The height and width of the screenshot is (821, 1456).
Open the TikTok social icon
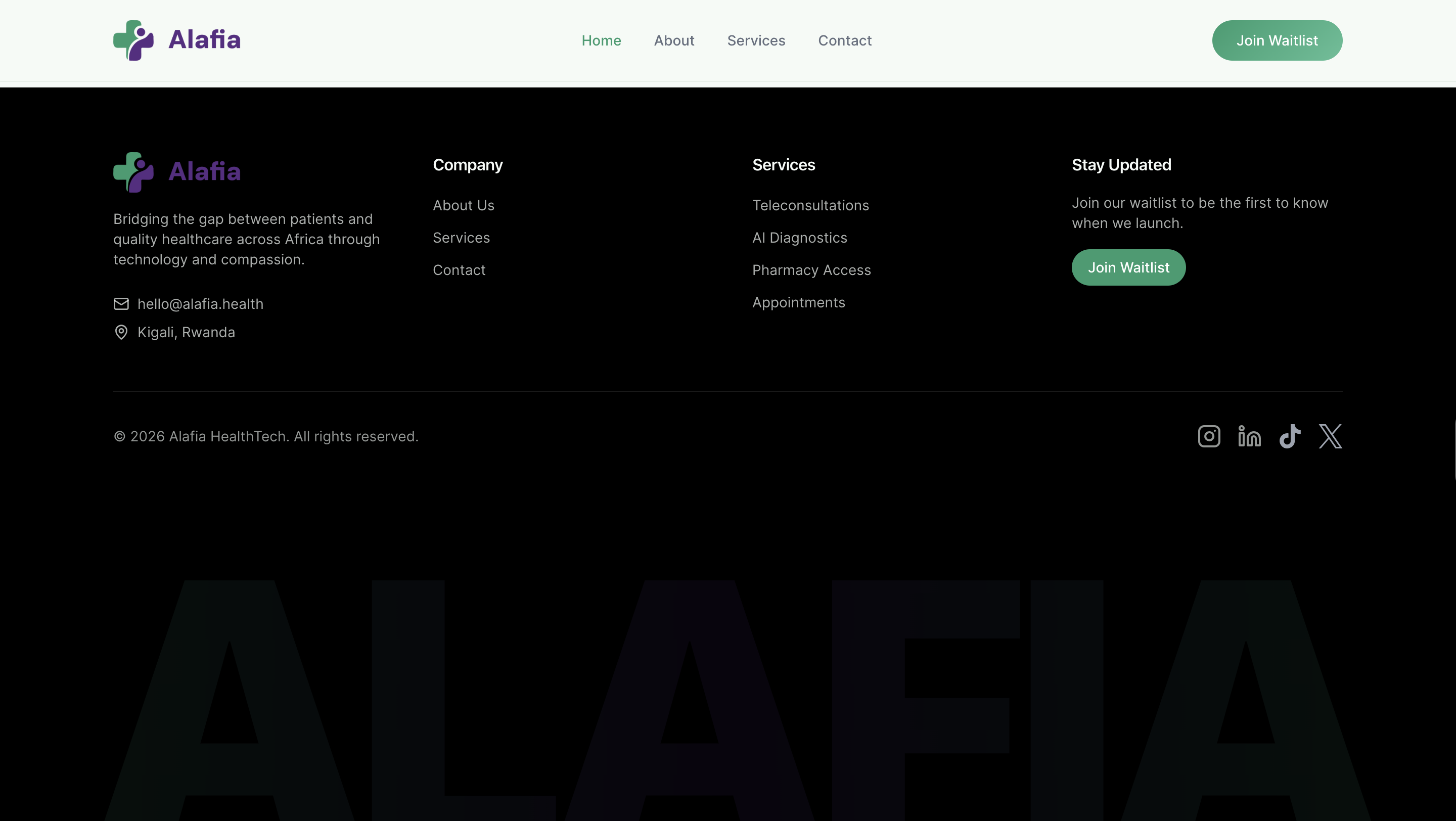(1290, 436)
